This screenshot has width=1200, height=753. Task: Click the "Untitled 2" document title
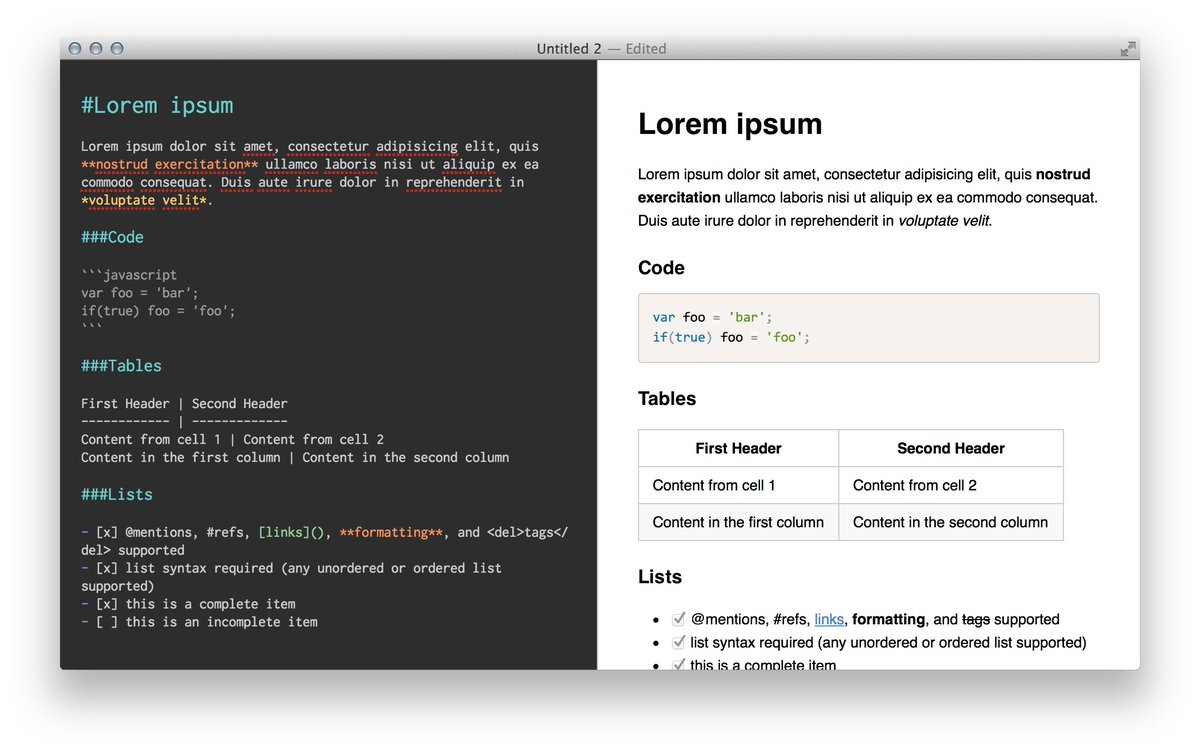click(x=569, y=49)
